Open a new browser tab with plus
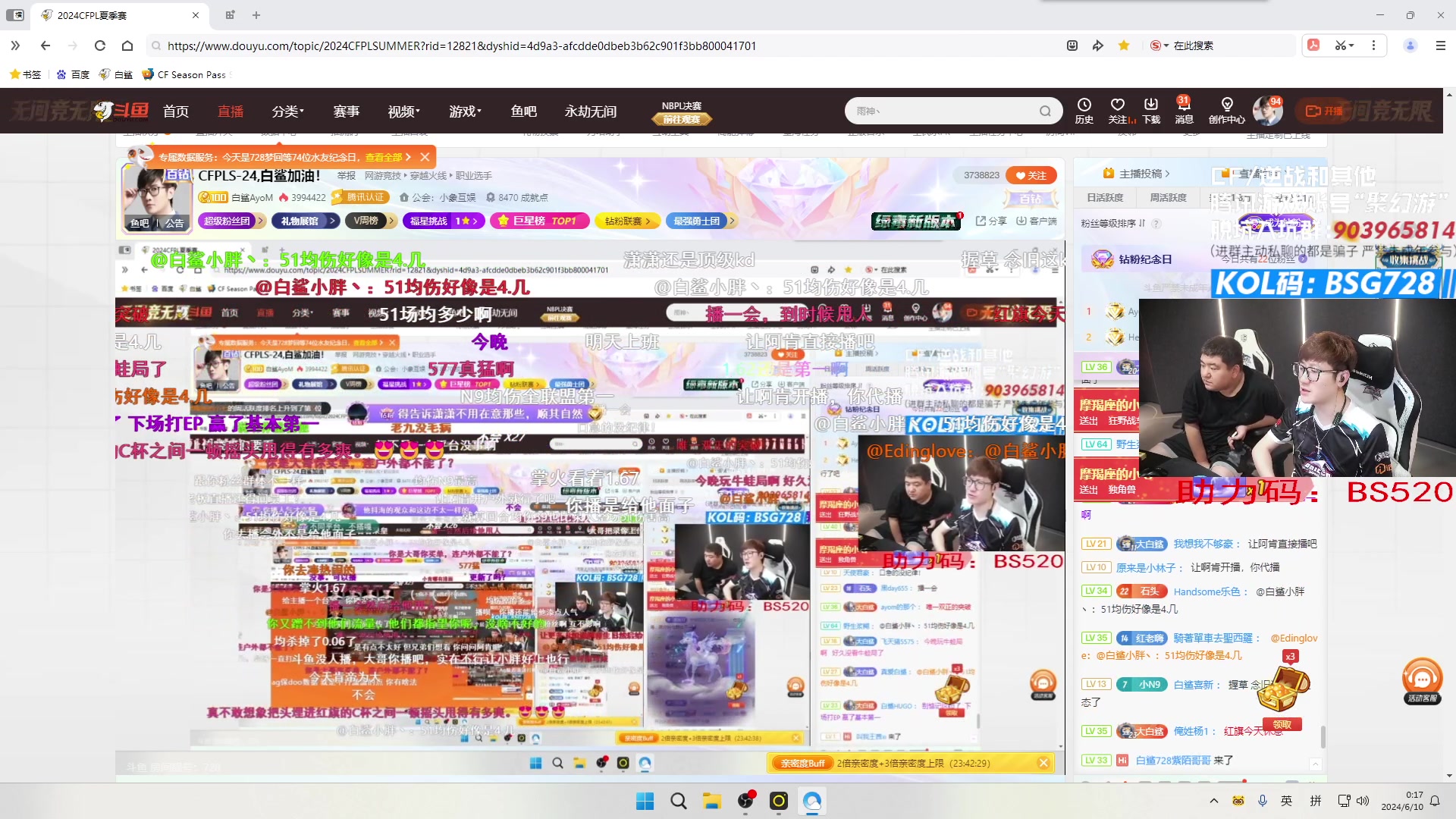This screenshot has width=1456, height=819. (x=256, y=15)
